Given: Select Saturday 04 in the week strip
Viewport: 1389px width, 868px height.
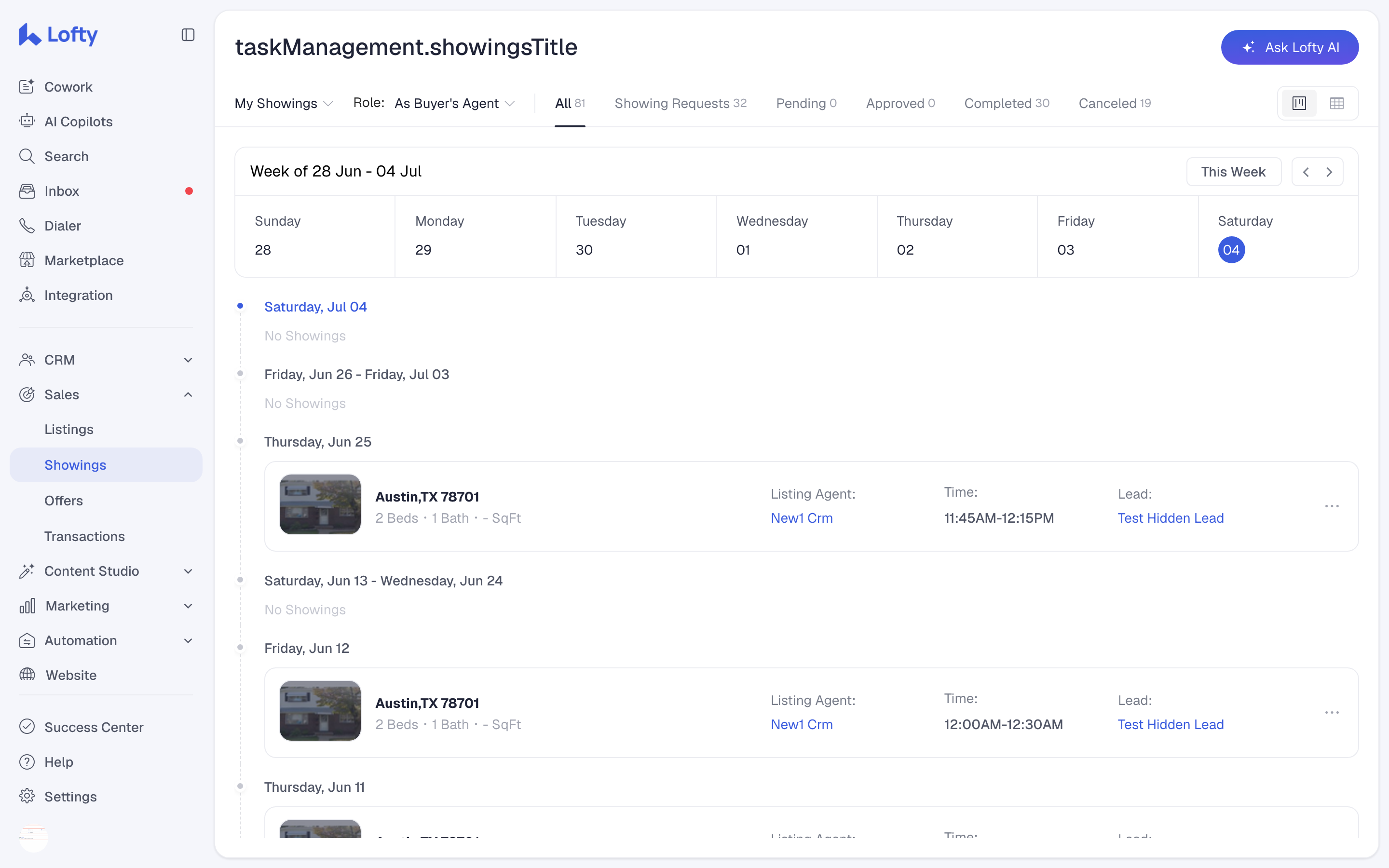Looking at the screenshot, I should pos(1231,250).
